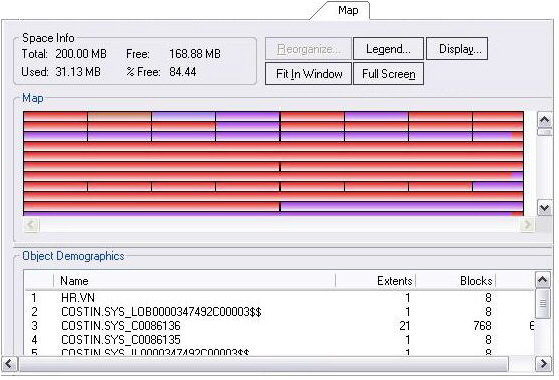Click the Total 200.00 MB value
This screenshot has width=559, height=380.
(x=81, y=54)
